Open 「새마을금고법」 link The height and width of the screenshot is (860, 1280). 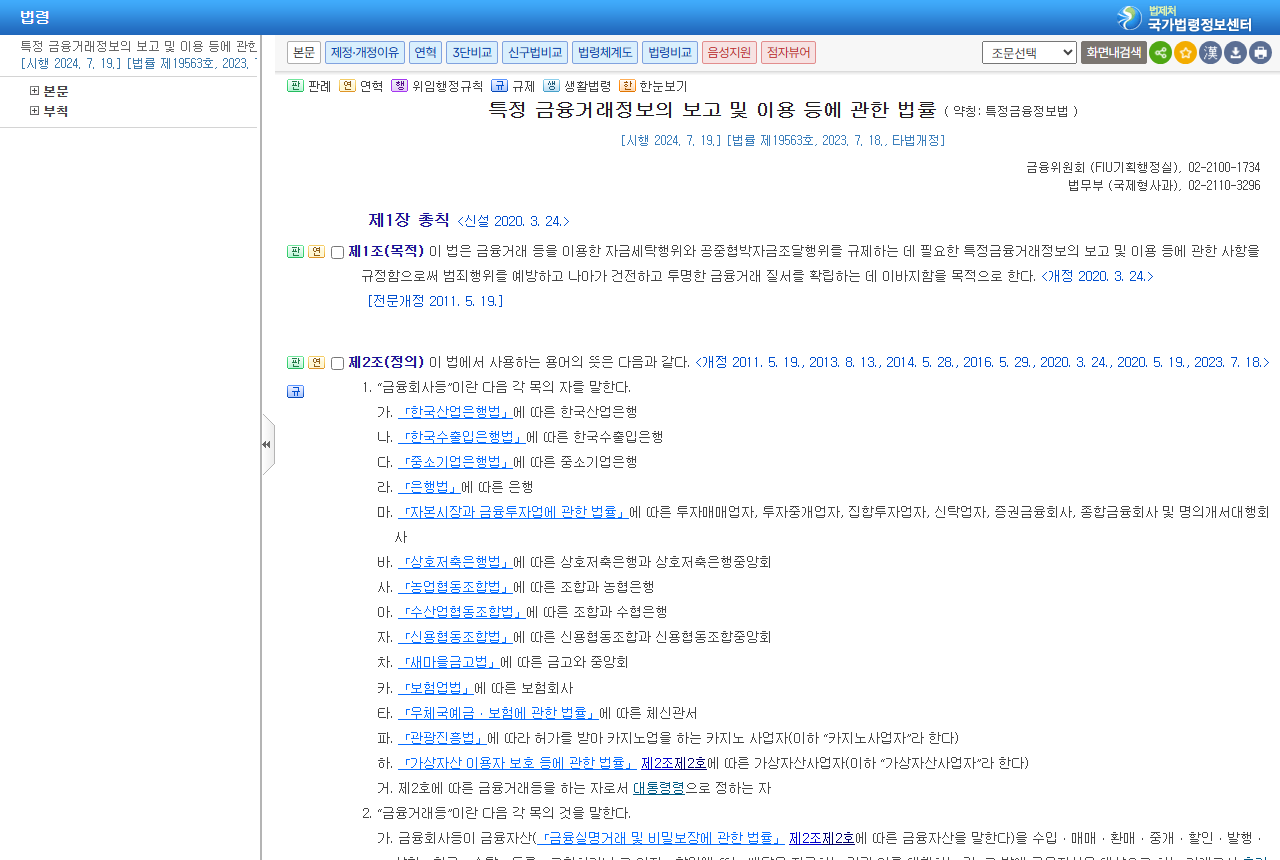click(x=449, y=662)
